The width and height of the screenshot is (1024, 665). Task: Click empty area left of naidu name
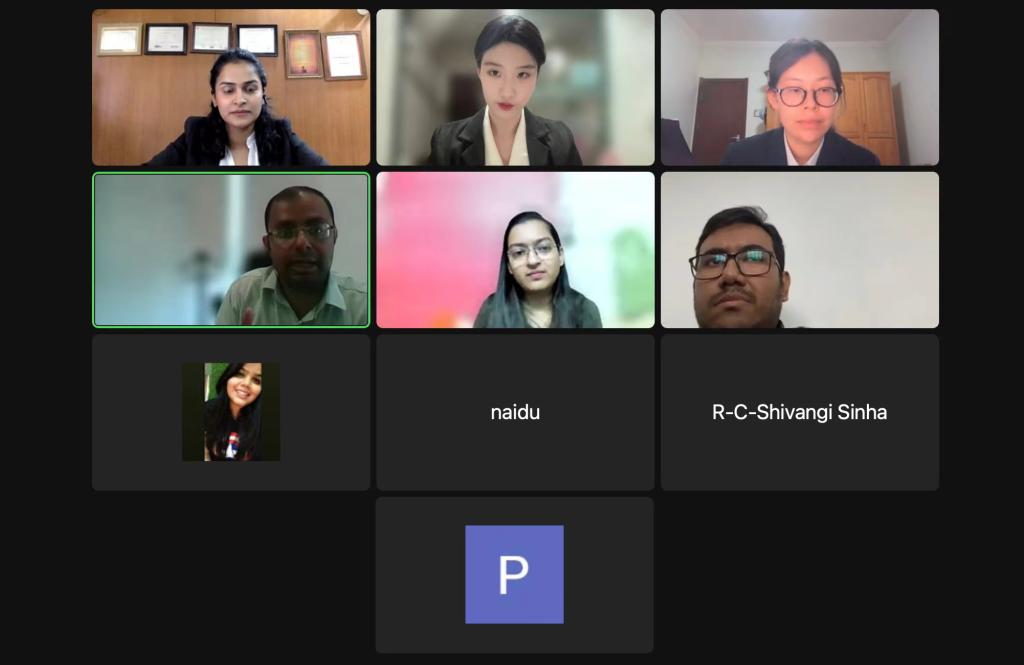click(x=431, y=412)
